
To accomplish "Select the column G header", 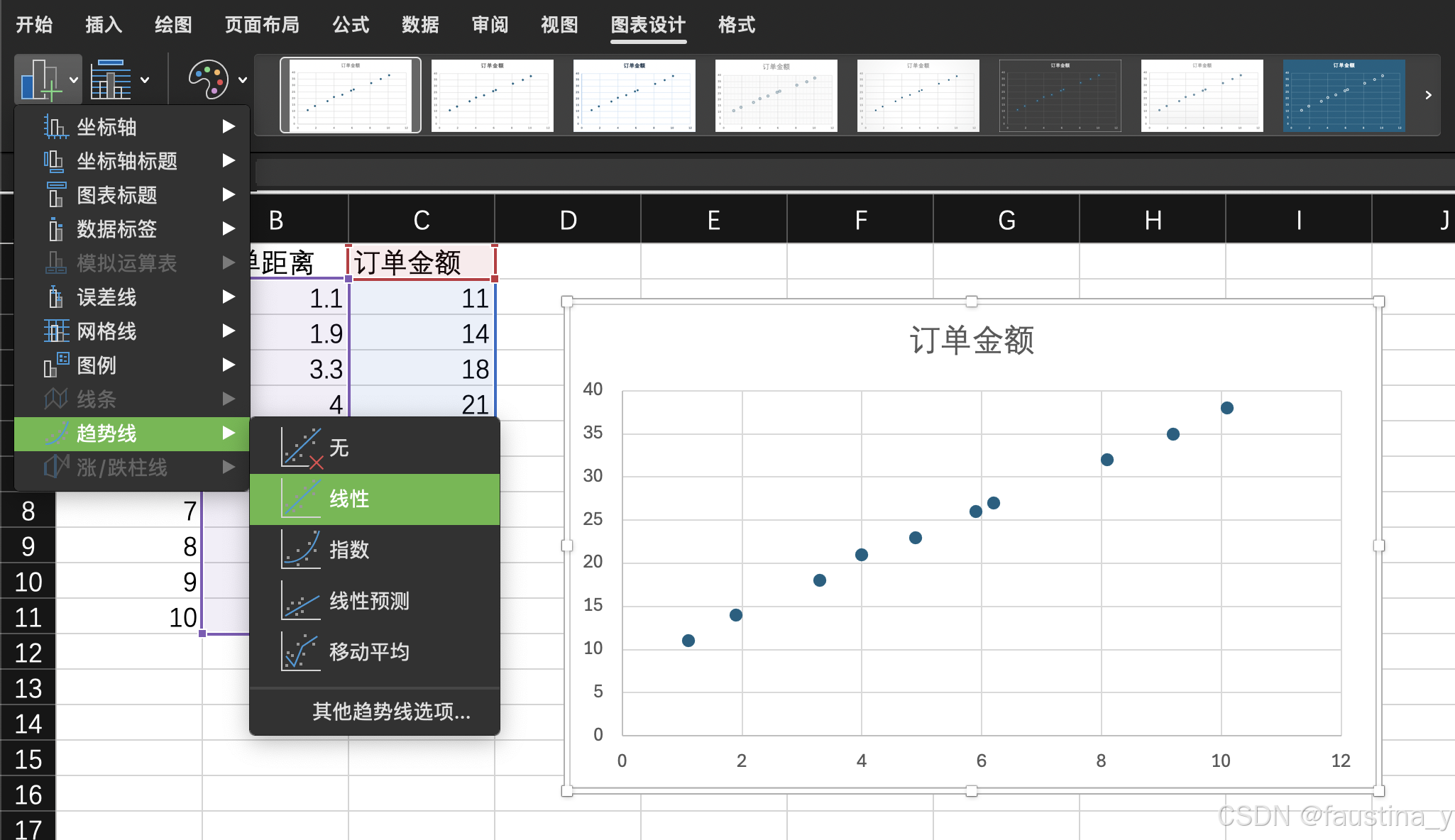I will coord(1006,221).
